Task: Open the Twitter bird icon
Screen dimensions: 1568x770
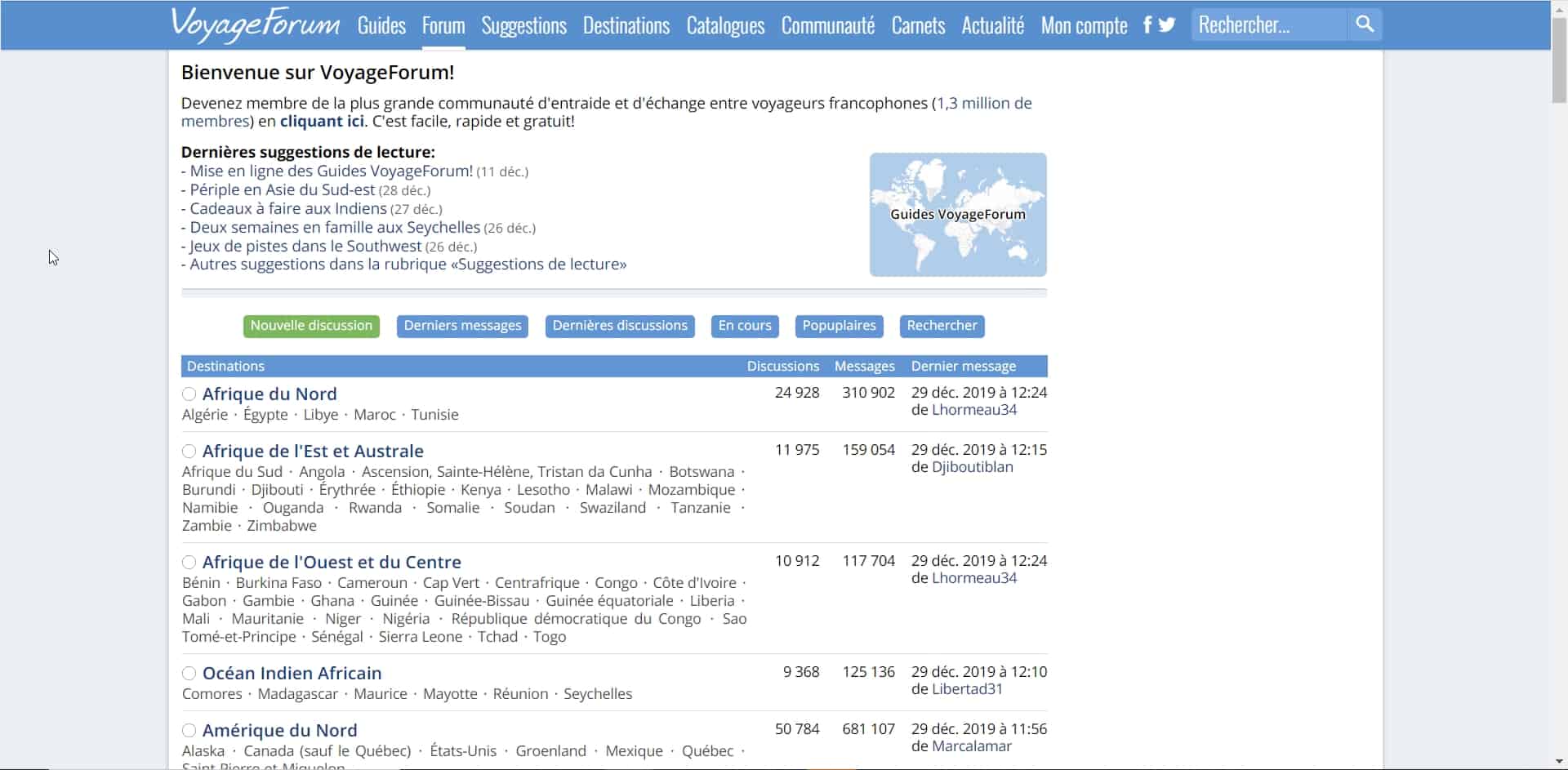Action: click(x=1167, y=25)
